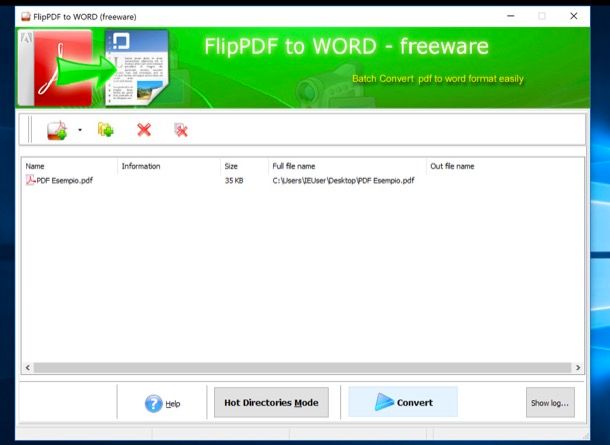610x445 pixels.
Task: Open the Add PDF dropdown arrow
Action: point(80,130)
